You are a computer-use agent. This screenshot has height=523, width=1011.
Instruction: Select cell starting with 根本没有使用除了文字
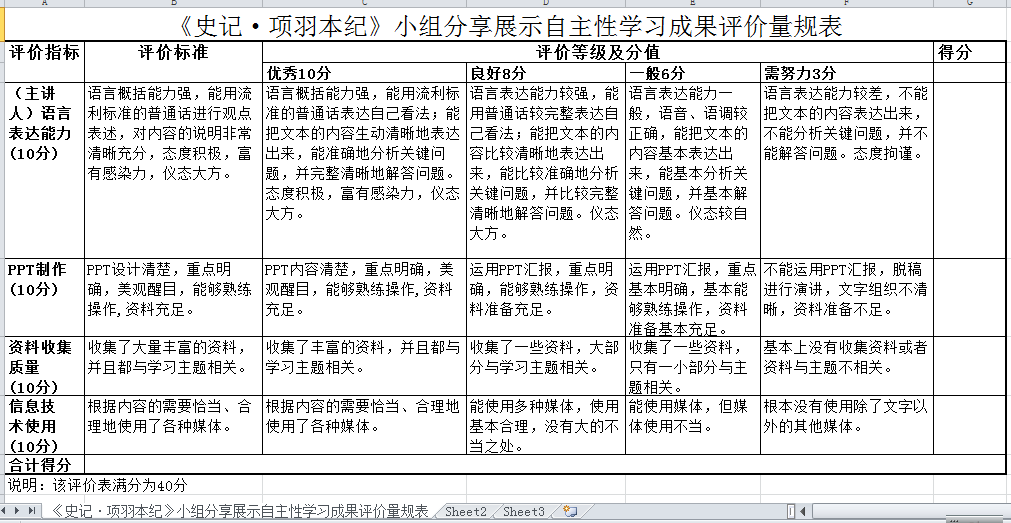tap(847, 425)
